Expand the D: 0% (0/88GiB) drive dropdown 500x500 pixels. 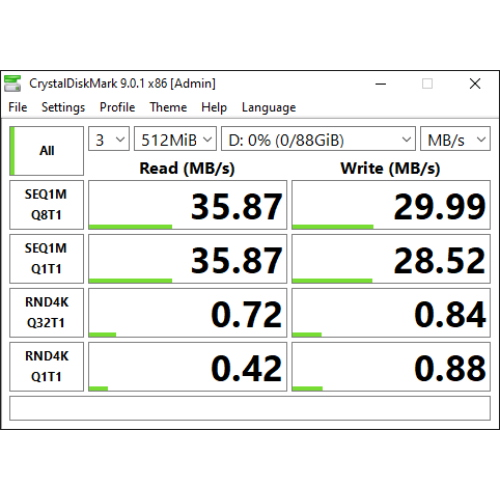click(318, 139)
